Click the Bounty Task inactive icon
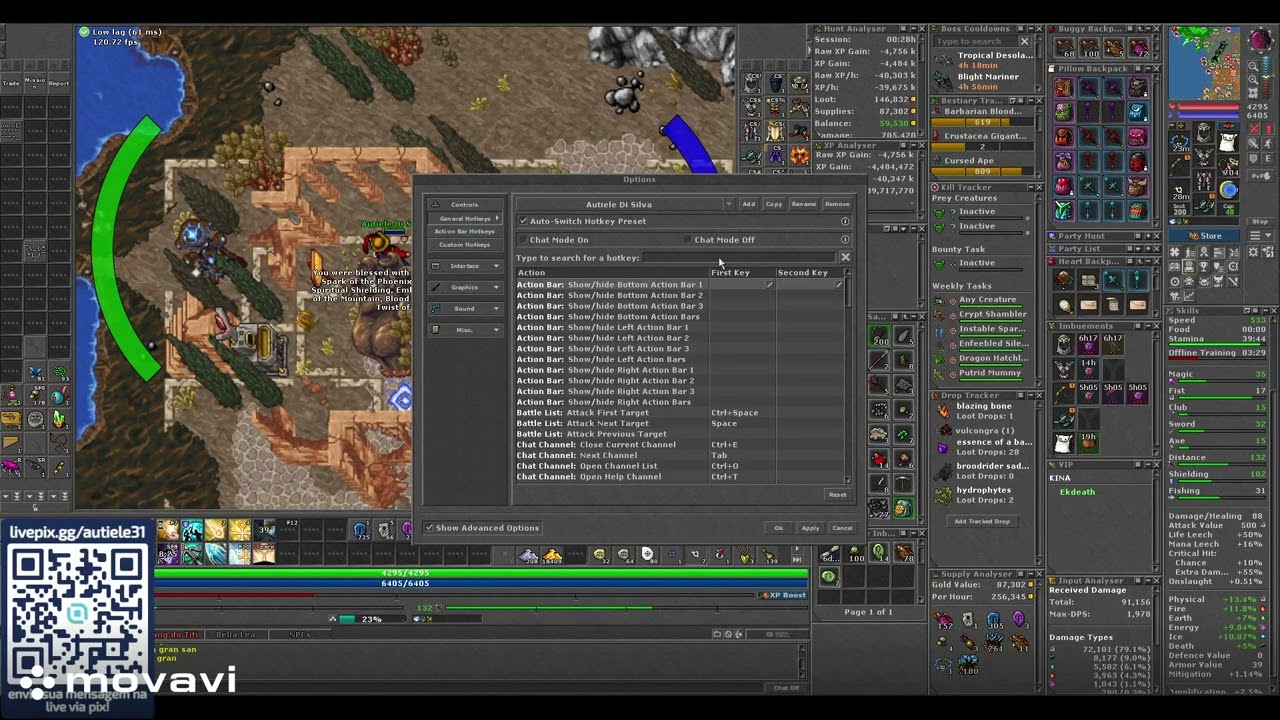This screenshot has height=720, width=1280. click(x=939, y=263)
